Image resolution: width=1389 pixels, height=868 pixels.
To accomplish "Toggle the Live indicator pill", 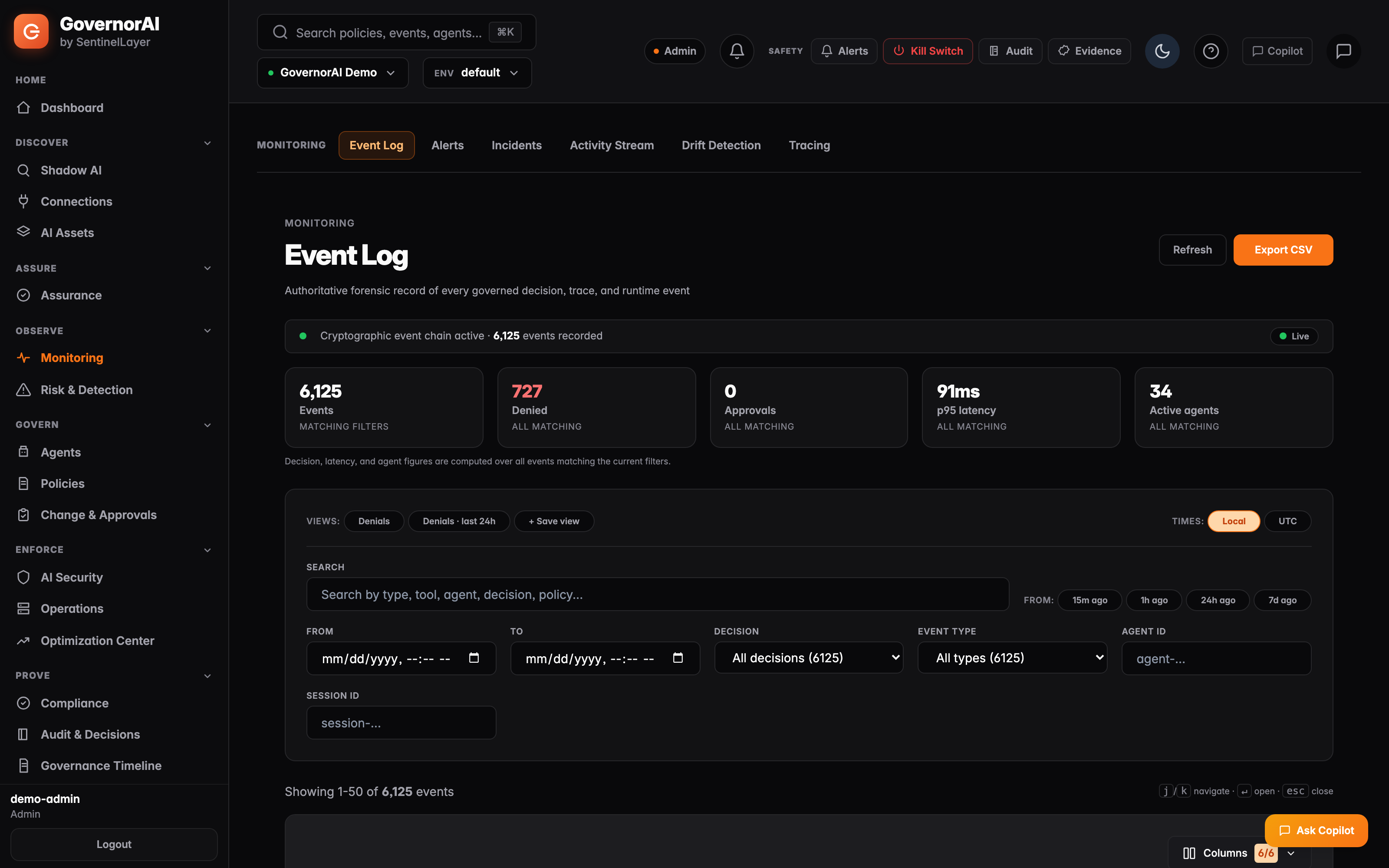I will point(1294,336).
